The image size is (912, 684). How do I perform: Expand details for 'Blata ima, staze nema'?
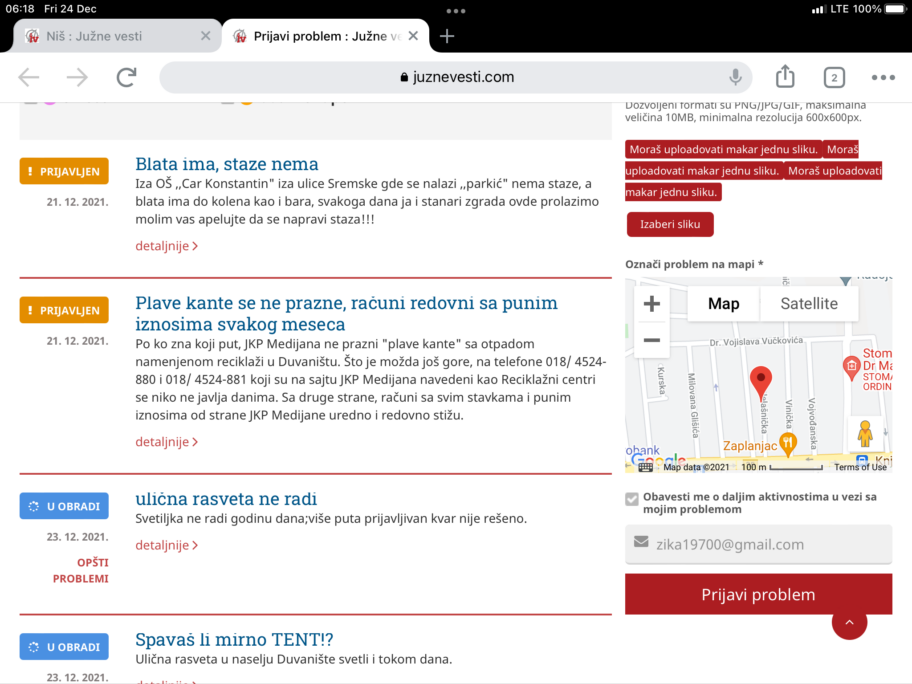click(x=166, y=246)
